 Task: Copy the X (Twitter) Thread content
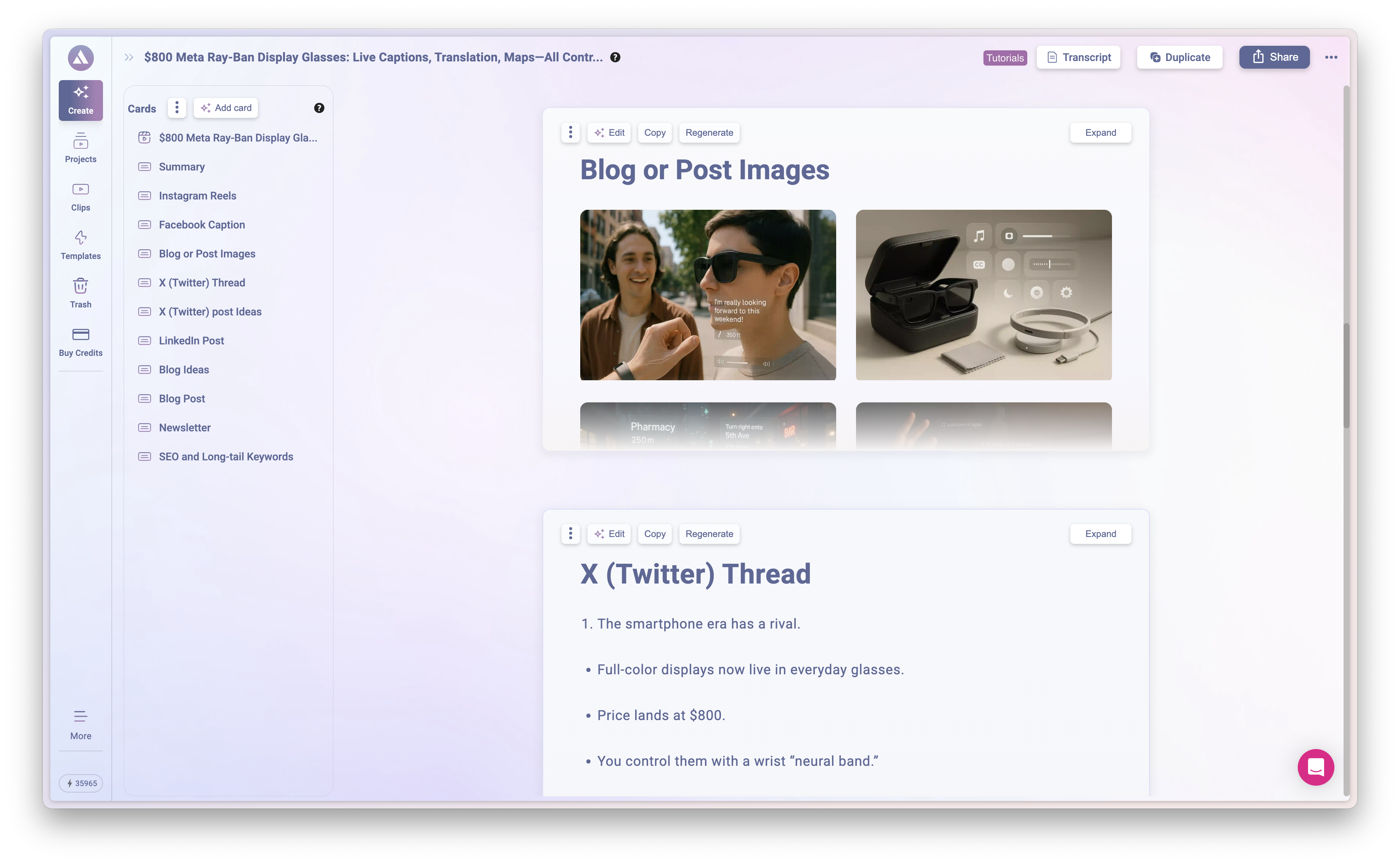click(654, 534)
